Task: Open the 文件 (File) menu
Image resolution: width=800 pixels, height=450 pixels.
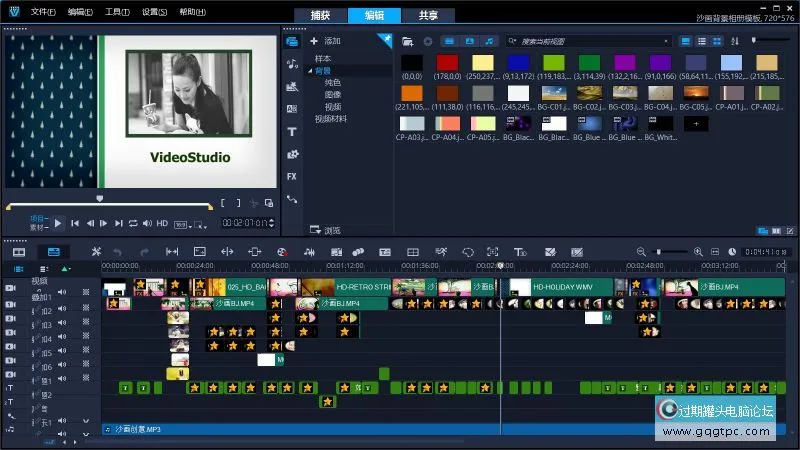Action: (x=42, y=12)
